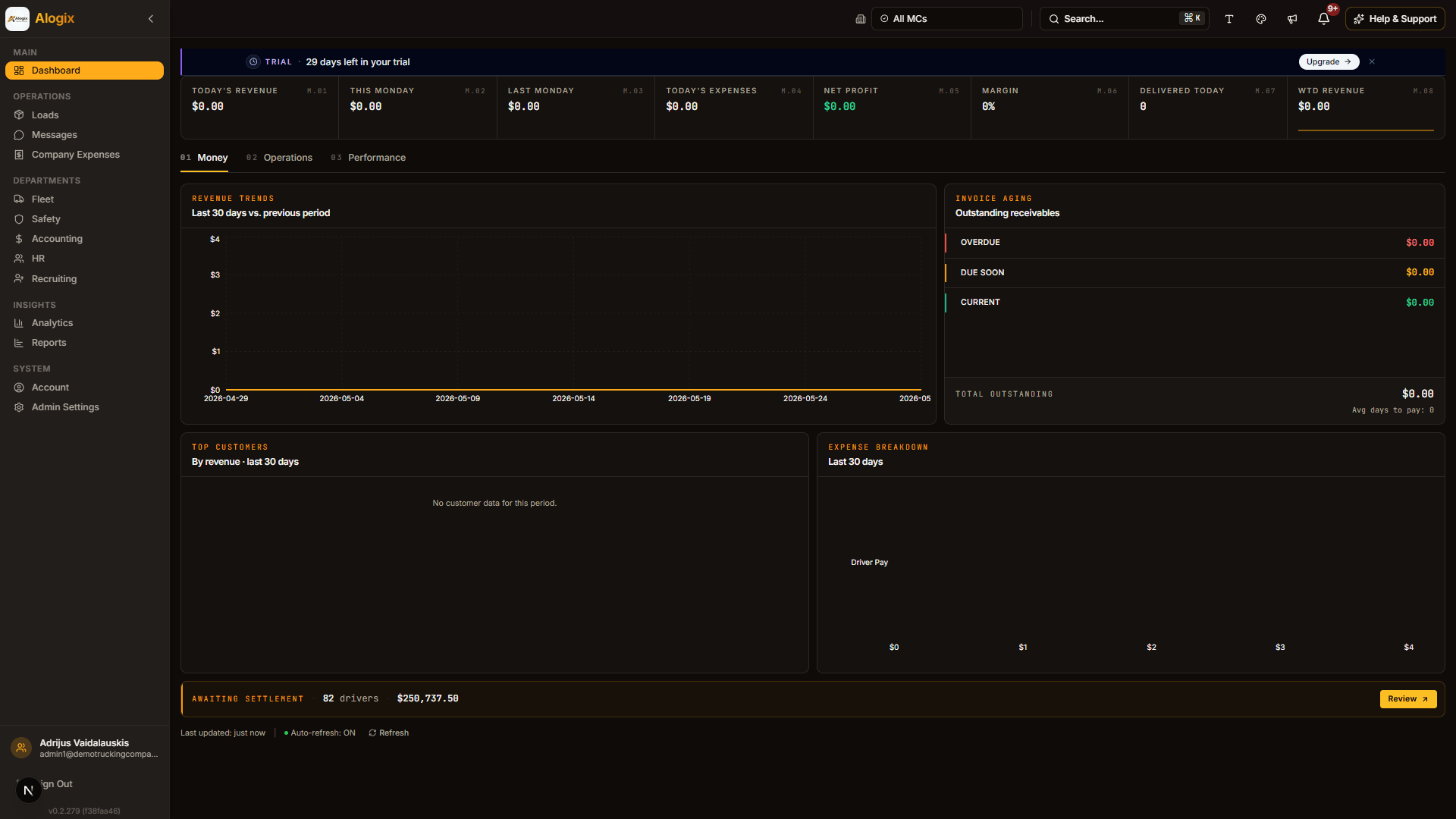The height and width of the screenshot is (819, 1456).
Task: Click the Admin Settings gear icon
Action: click(x=19, y=407)
